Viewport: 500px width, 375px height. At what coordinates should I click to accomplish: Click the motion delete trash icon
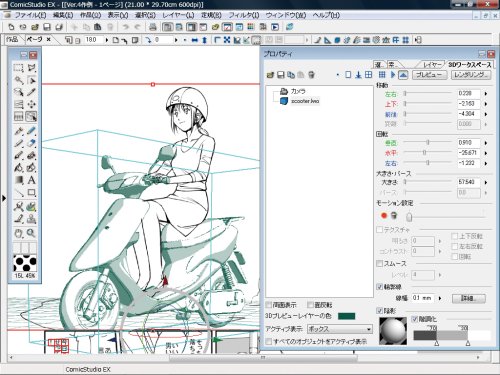(394, 216)
